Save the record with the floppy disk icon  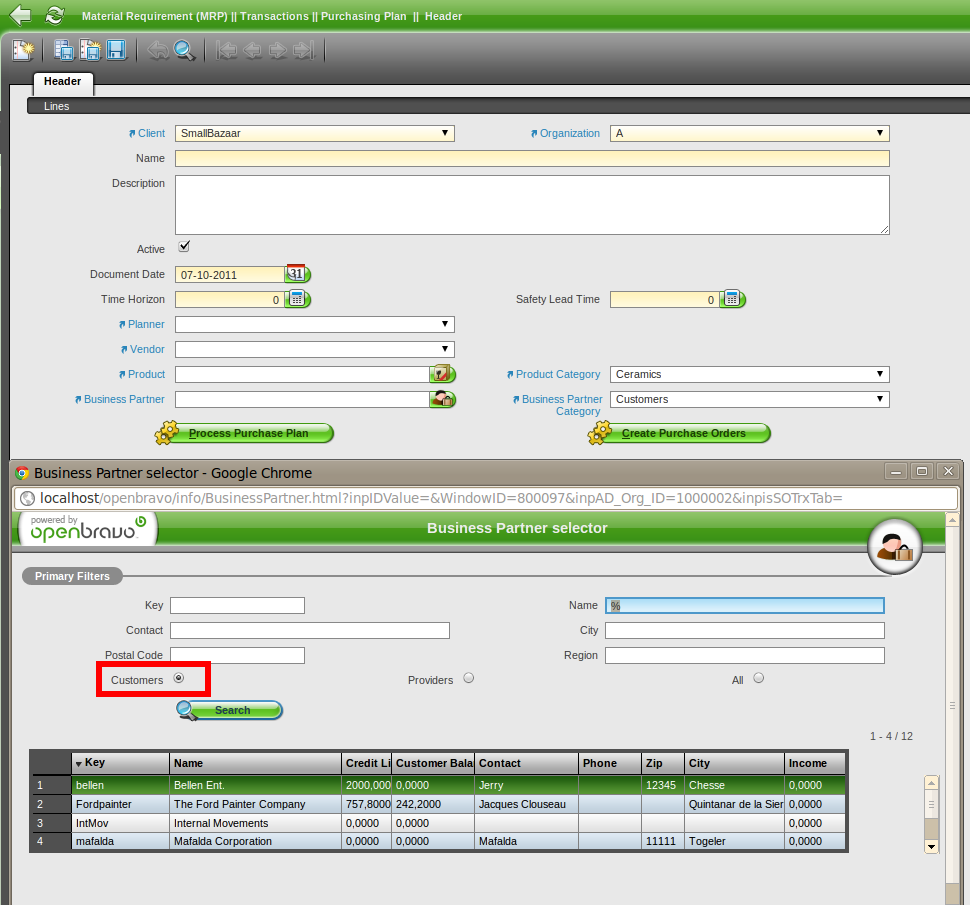[x=116, y=50]
